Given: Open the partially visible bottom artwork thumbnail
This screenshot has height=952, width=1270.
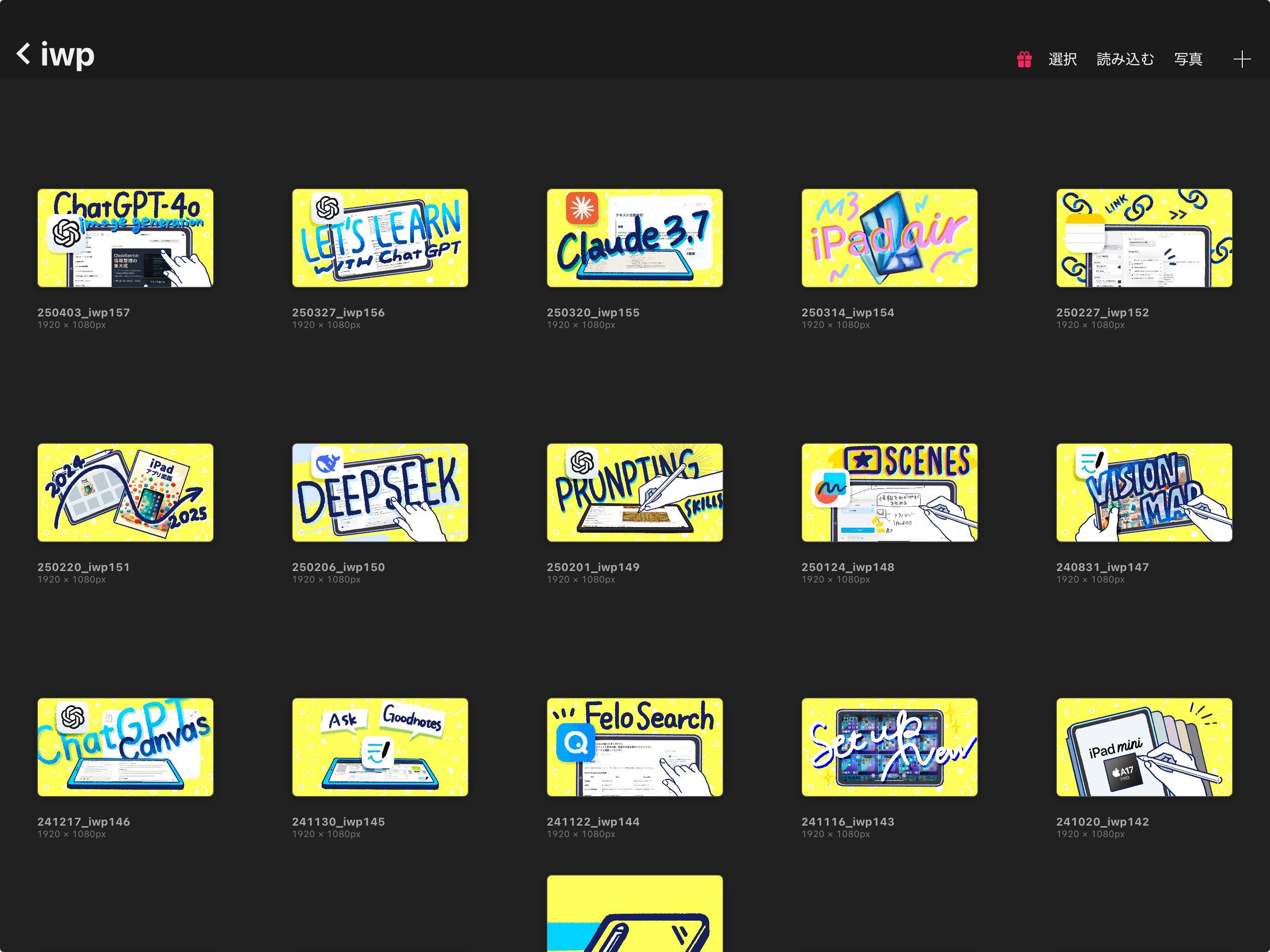Looking at the screenshot, I should click(x=635, y=914).
